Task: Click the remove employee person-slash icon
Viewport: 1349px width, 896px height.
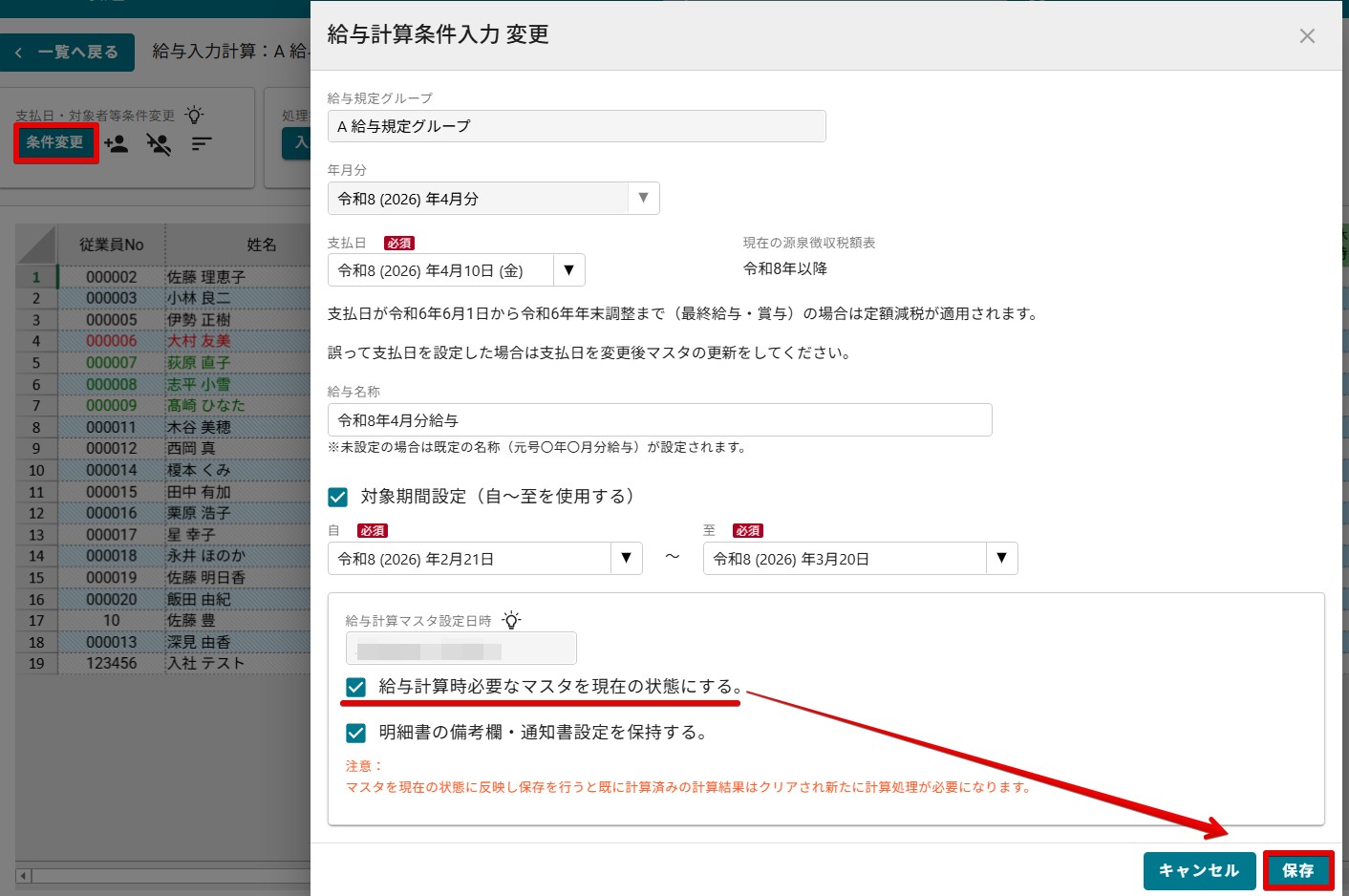Action: point(159,144)
